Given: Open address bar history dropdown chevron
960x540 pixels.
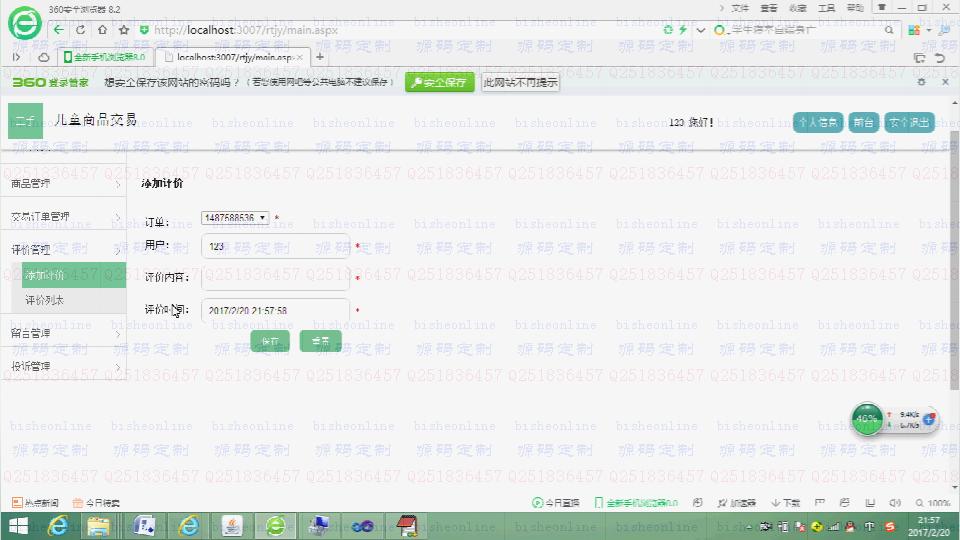Looking at the screenshot, I should tap(700, 29).
